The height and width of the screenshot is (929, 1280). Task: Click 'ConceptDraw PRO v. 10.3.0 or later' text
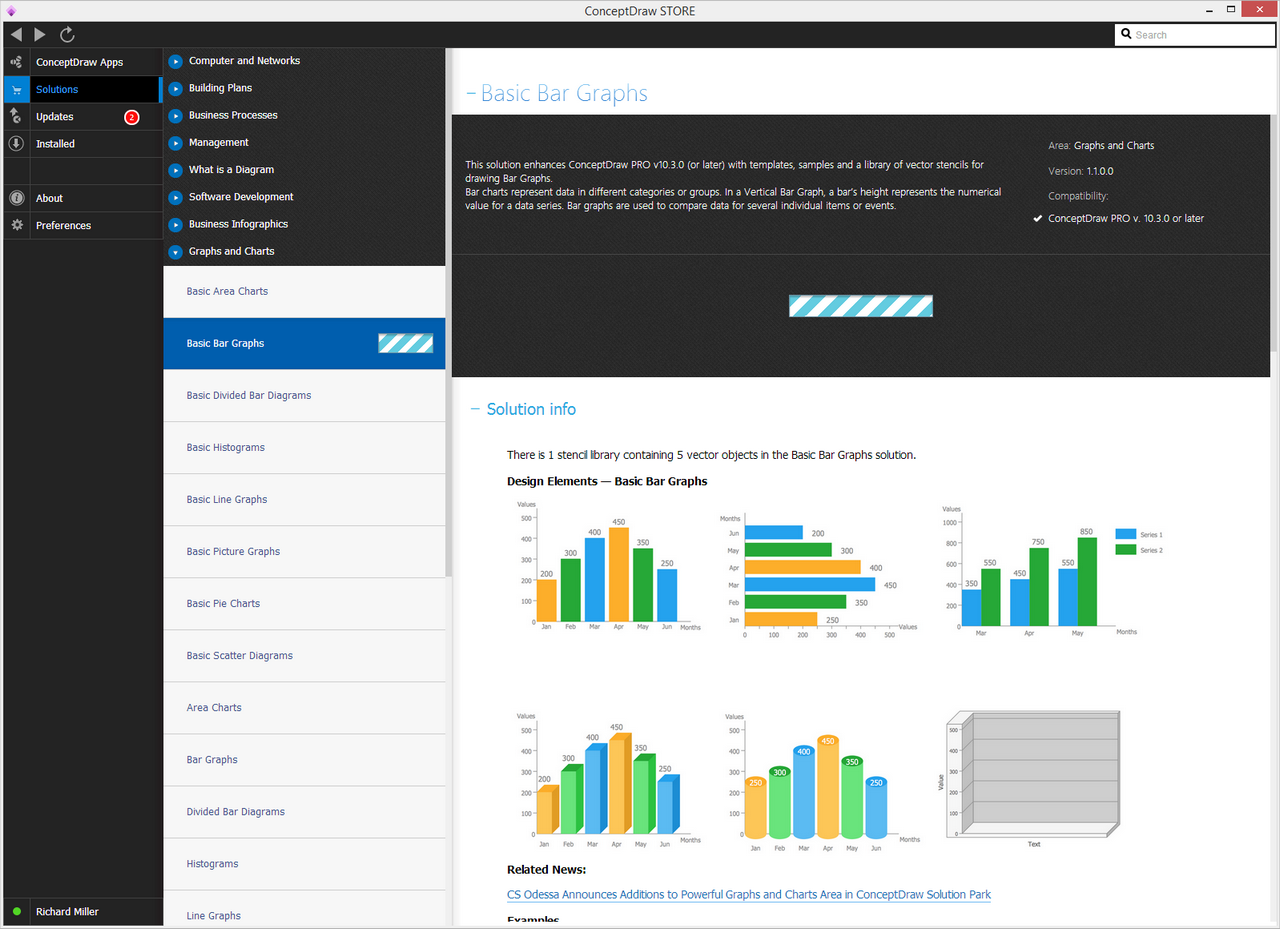coord(1126,218)
